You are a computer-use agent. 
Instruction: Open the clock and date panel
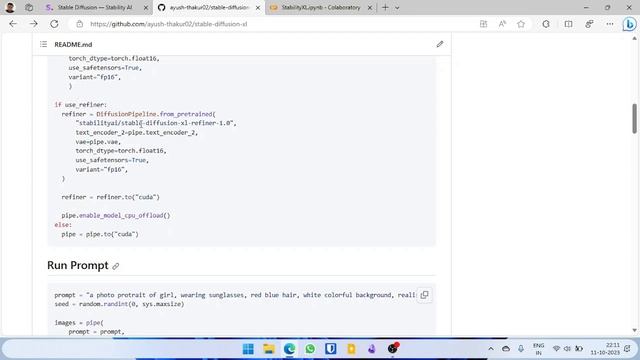605,349
